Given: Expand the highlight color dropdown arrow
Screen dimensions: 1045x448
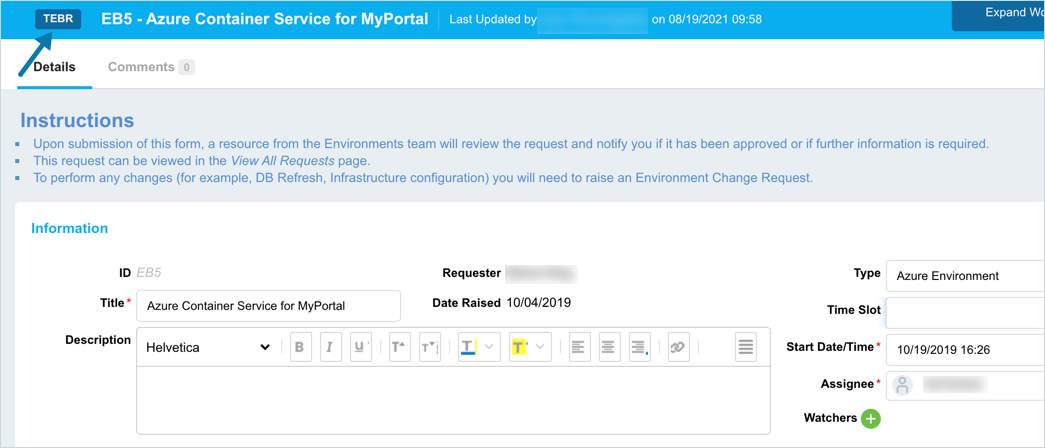Looking at the screenshot, I should 541,347.
